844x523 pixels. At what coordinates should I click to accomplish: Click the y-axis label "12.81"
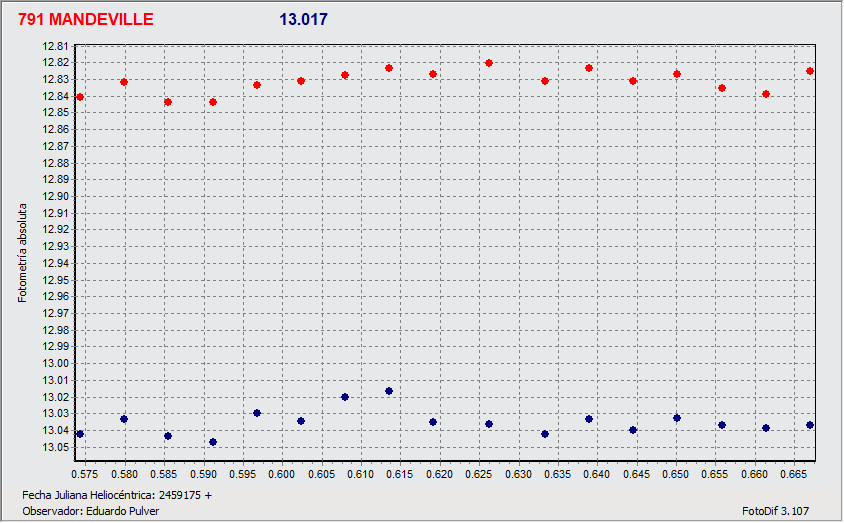click(x=55, y=46)
